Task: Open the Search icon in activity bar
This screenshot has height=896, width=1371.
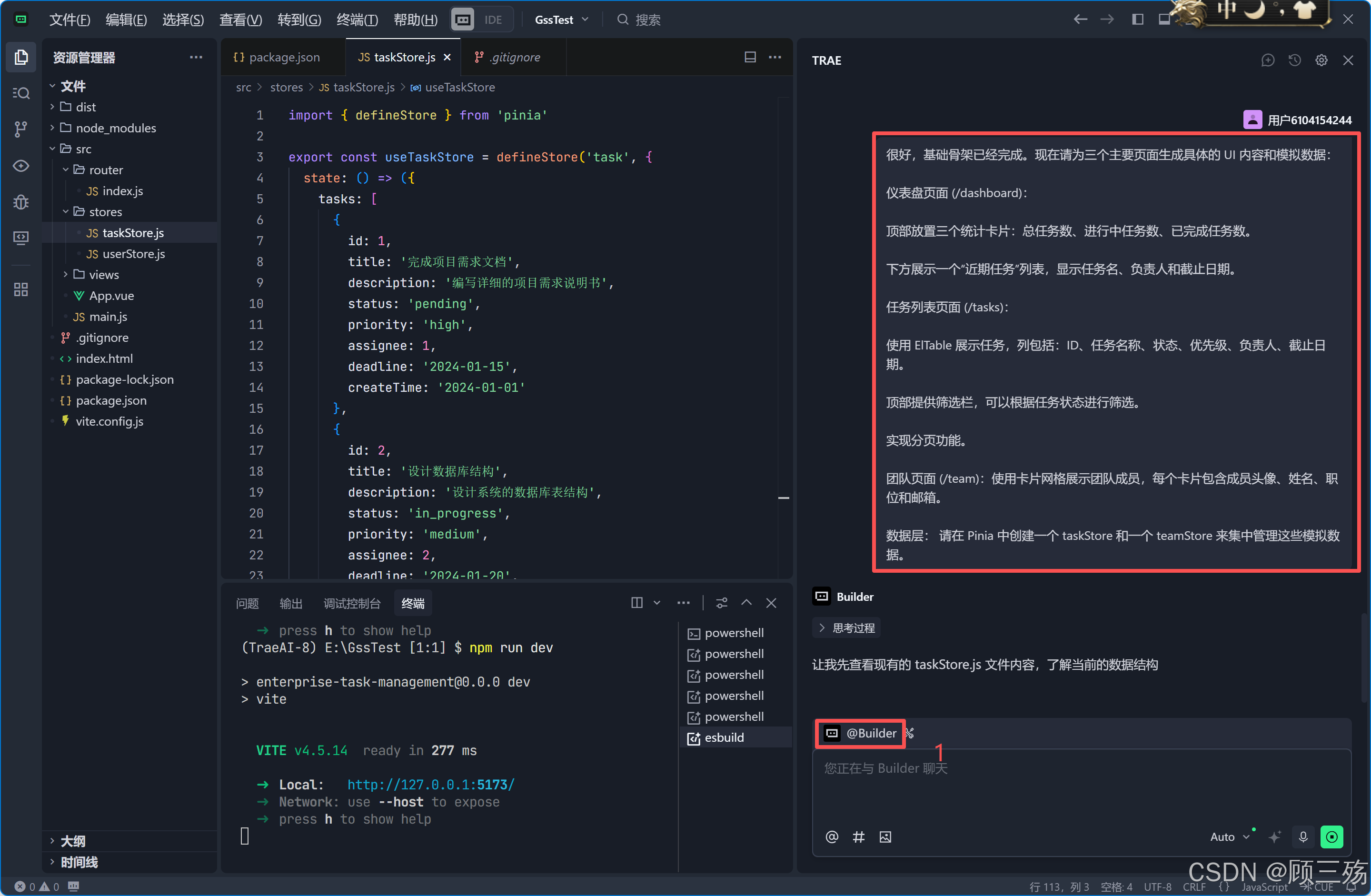Action: (21, 93)
